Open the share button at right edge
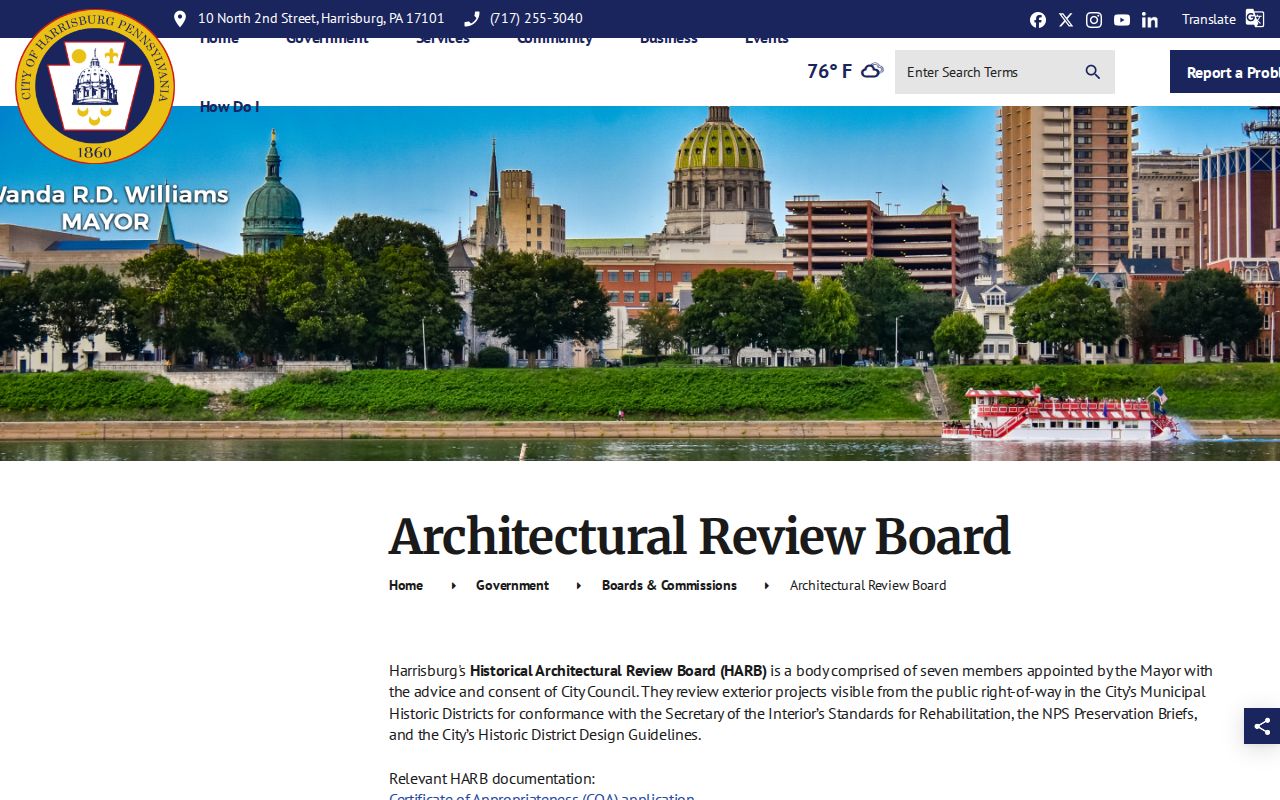Viewport: 1280px width, 800px height. (1262, 726)
